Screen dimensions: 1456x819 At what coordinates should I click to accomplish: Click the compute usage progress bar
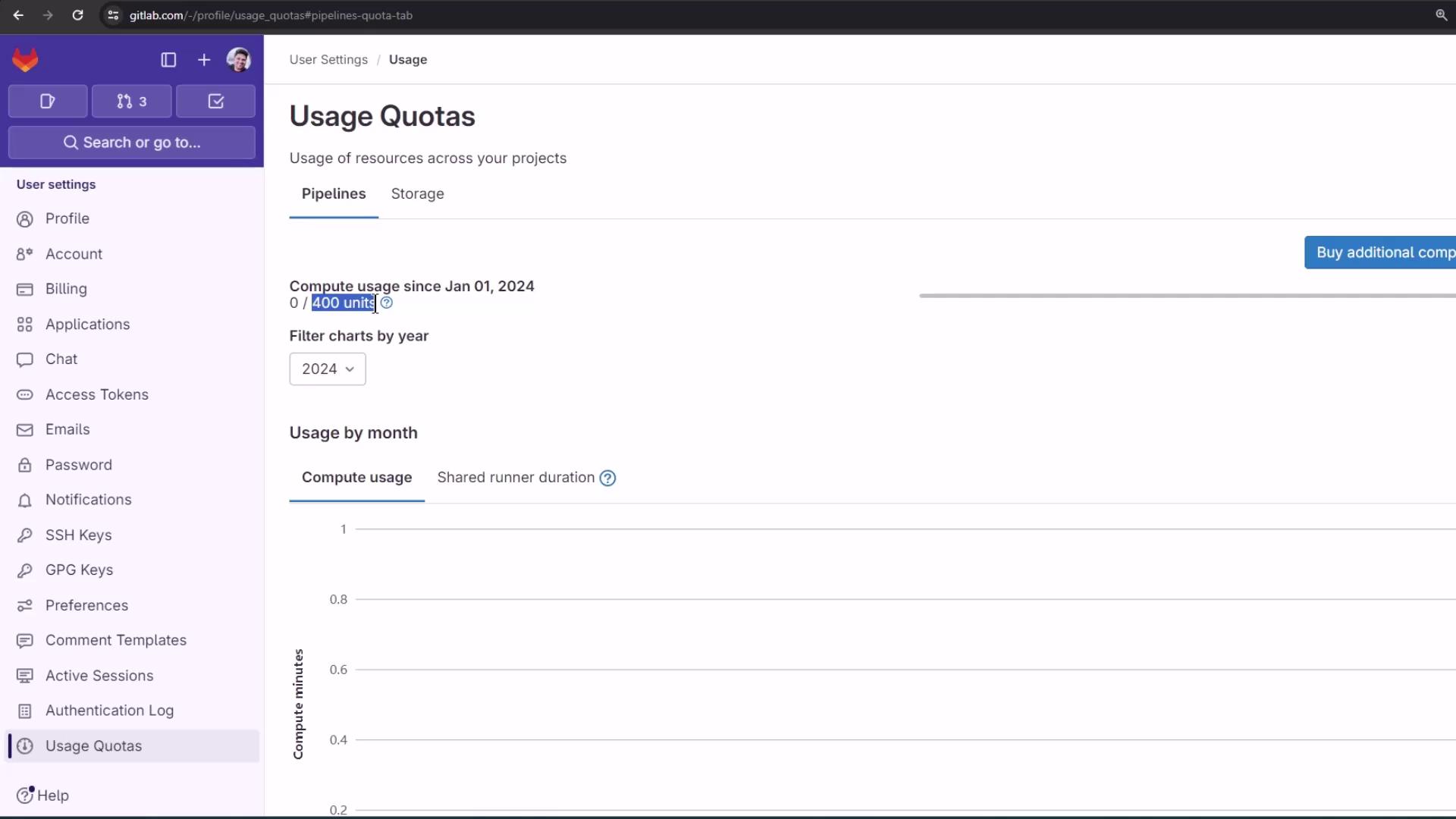1187,296
